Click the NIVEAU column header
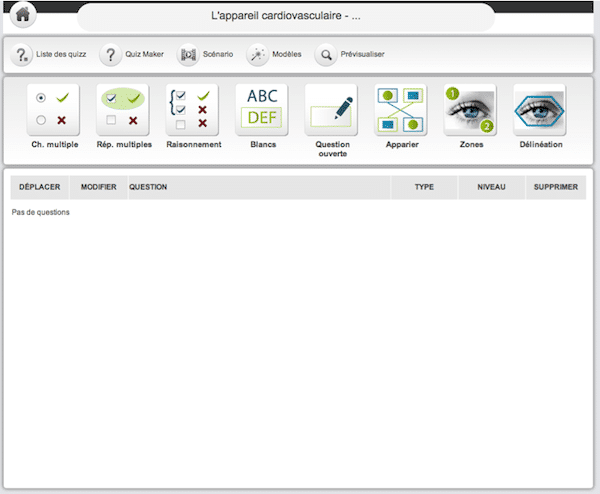Screen dimensions: 600x494 point(491,187)
